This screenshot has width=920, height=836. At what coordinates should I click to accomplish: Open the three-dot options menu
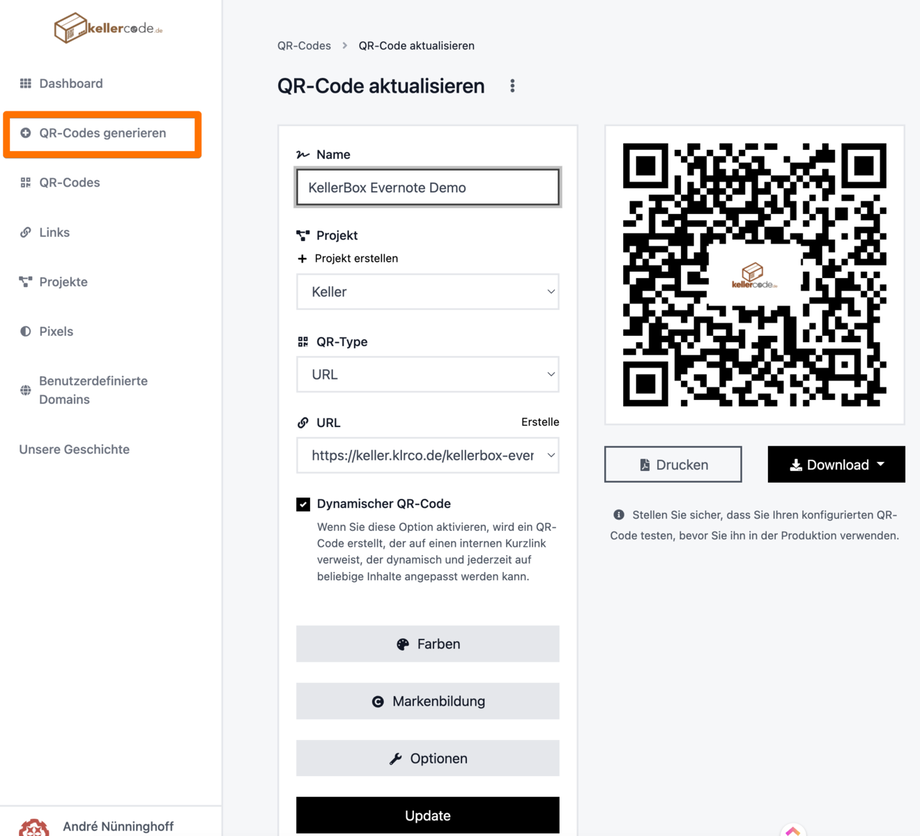coord(512,86)
